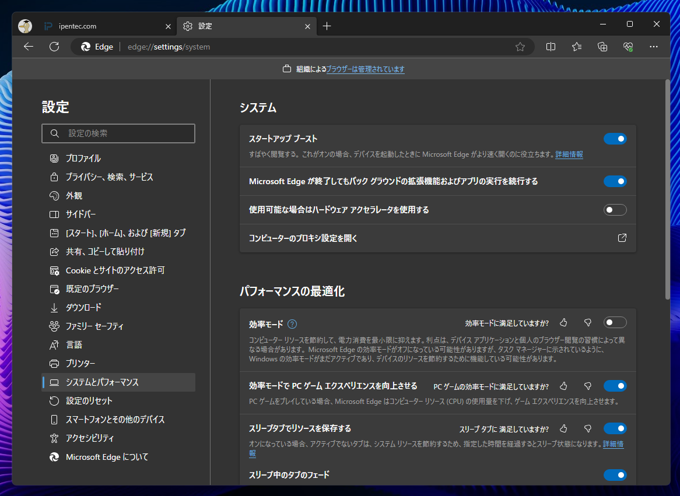
Task: Click コンピューターのプロキシ設定を開く external link icon
Action: [622, 238]
